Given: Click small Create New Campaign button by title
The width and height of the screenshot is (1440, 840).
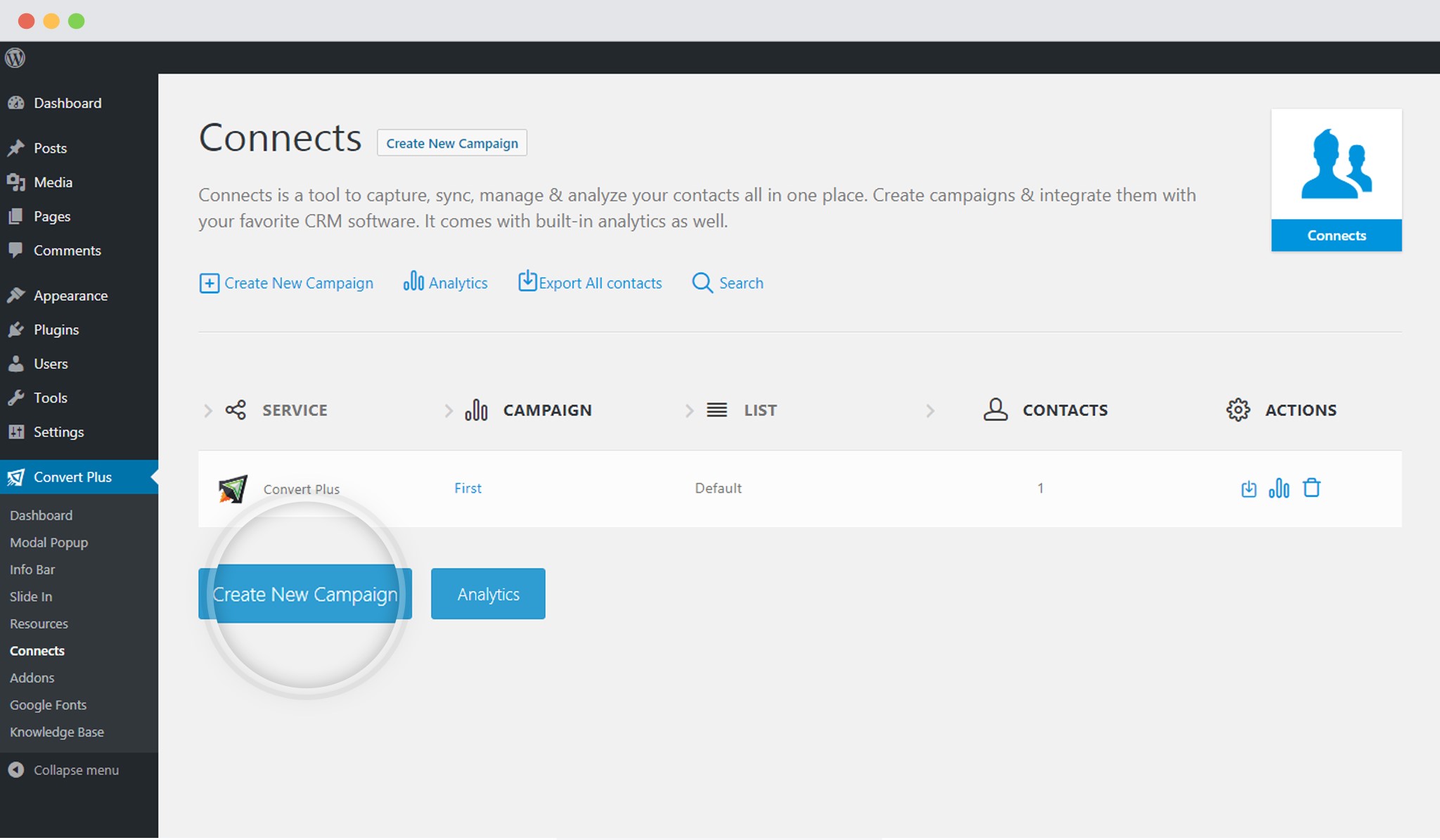Looking at the screenshot, I should point(452,143).
